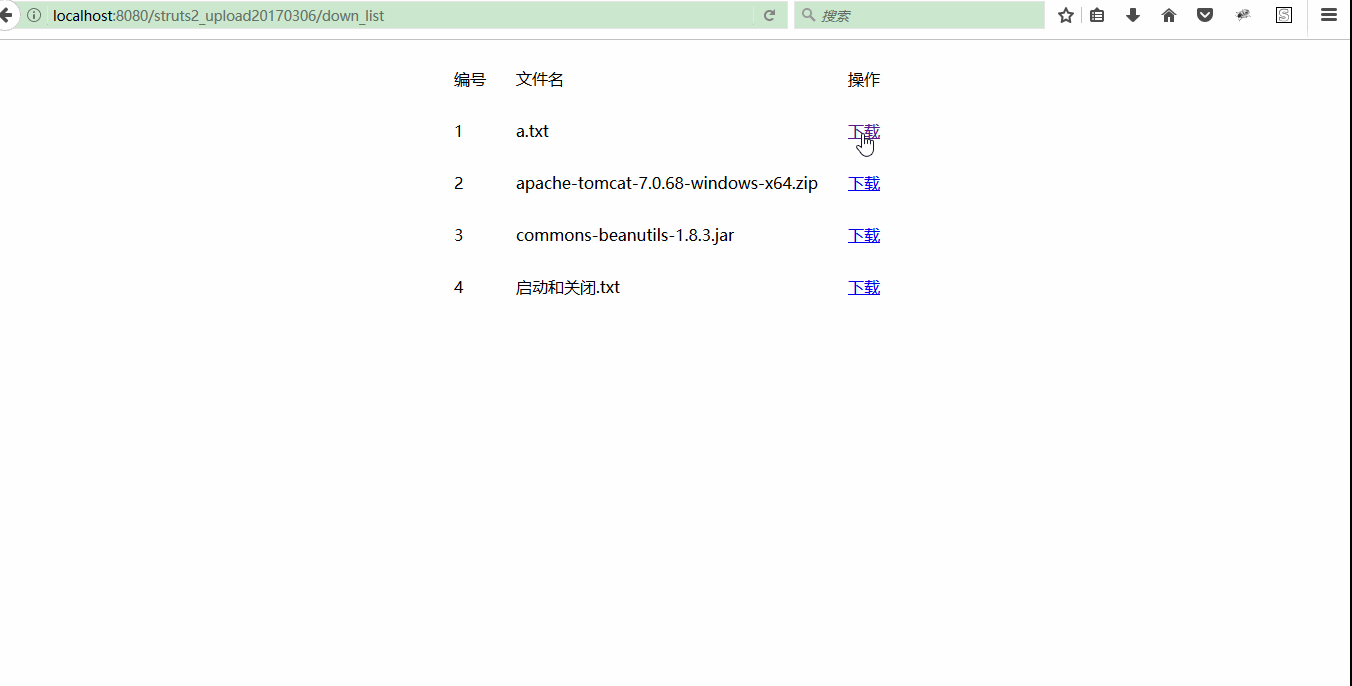Open site information icon in address bar
The height and width of the screenshot is (686, 1352).
coord(34,15)
